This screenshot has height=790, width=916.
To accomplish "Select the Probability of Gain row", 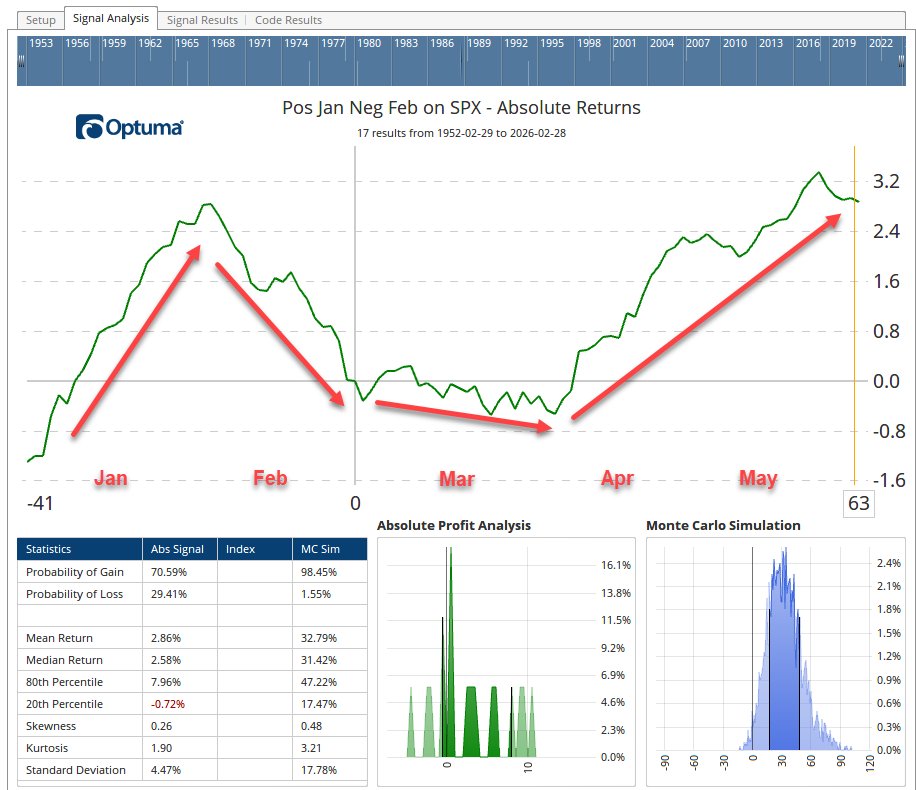I will pyautogui.click(x=192, y=572).
